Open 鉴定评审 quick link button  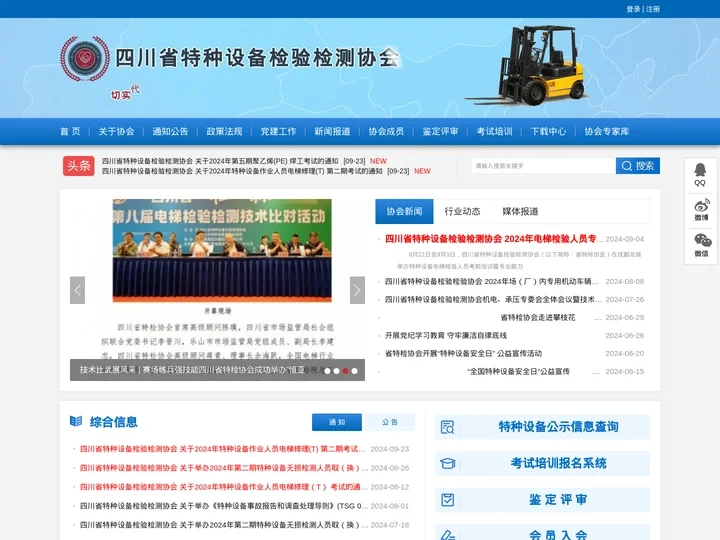coord(542,500)
